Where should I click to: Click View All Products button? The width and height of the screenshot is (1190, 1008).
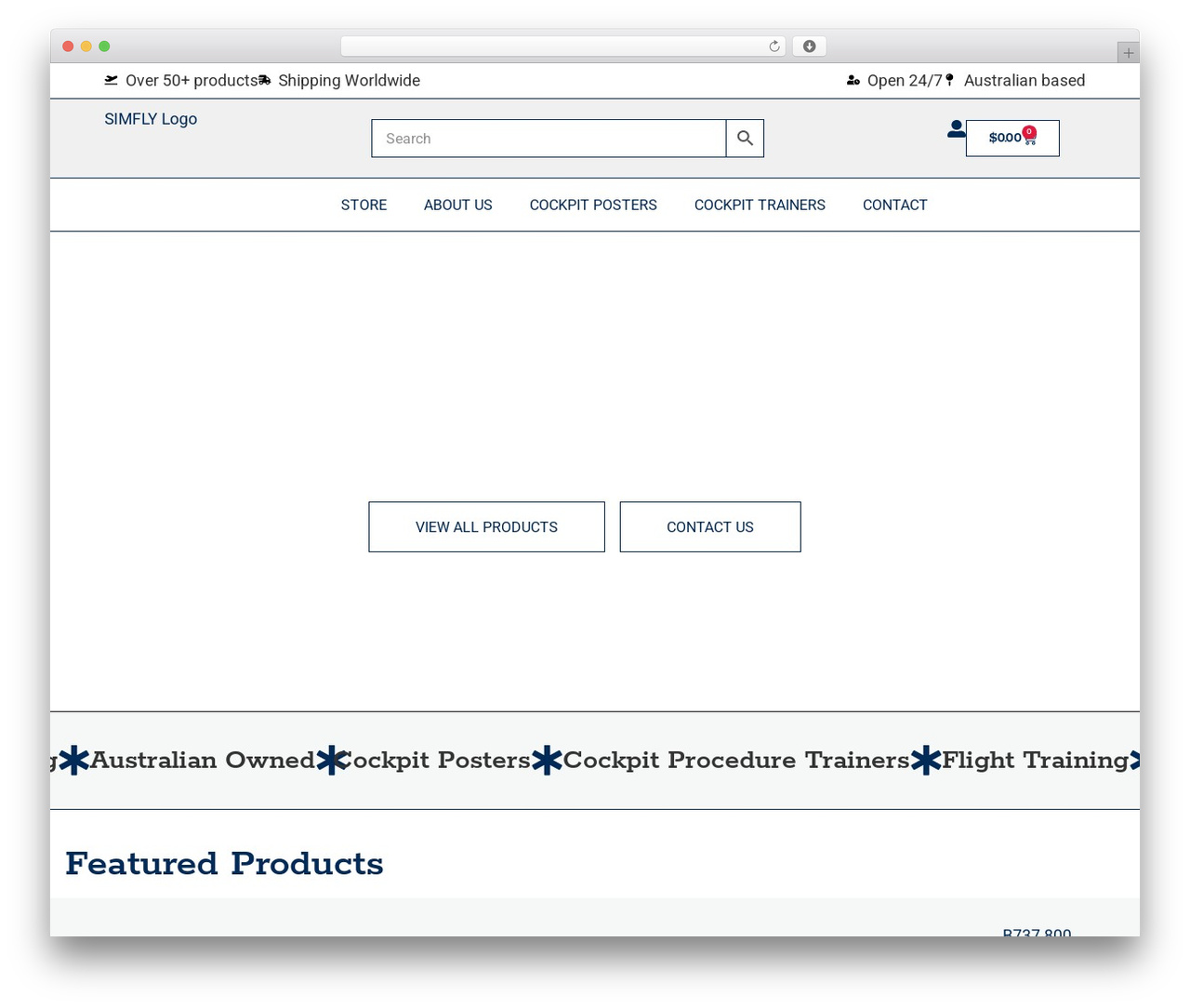487,527
